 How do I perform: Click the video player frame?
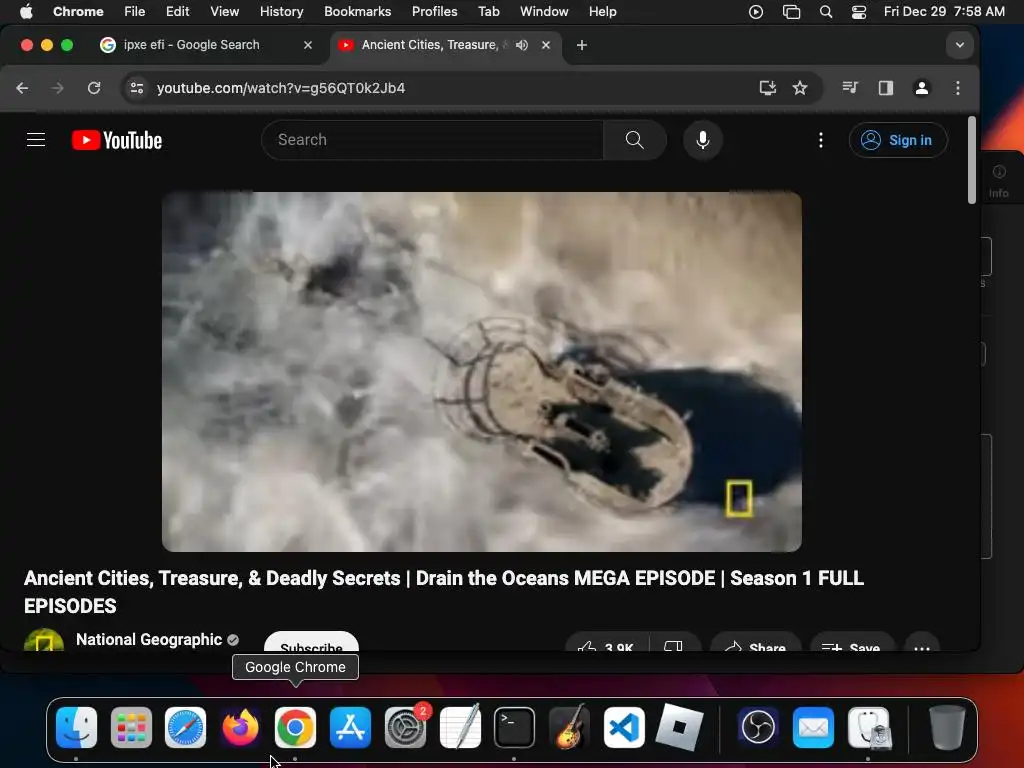coord(482,372)
